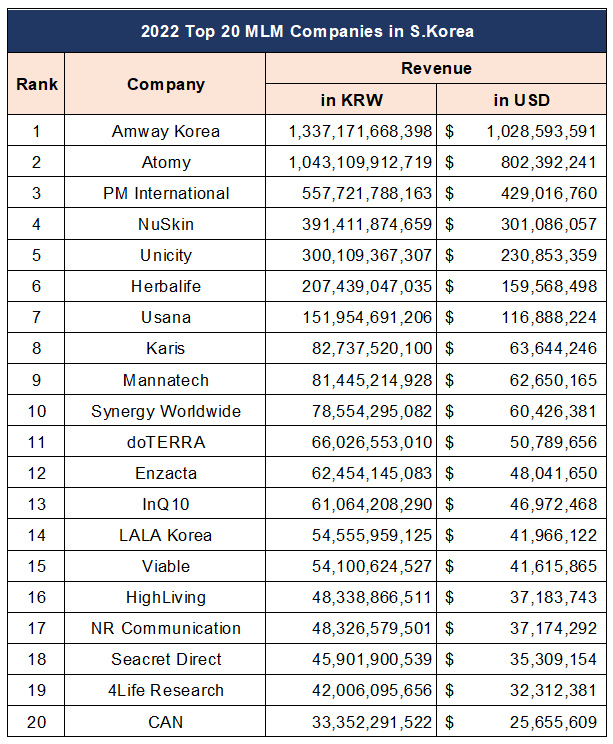The image size is (613, 744).
Task: Select the rank 20 cell for CAN
Action: pos(37,721)
